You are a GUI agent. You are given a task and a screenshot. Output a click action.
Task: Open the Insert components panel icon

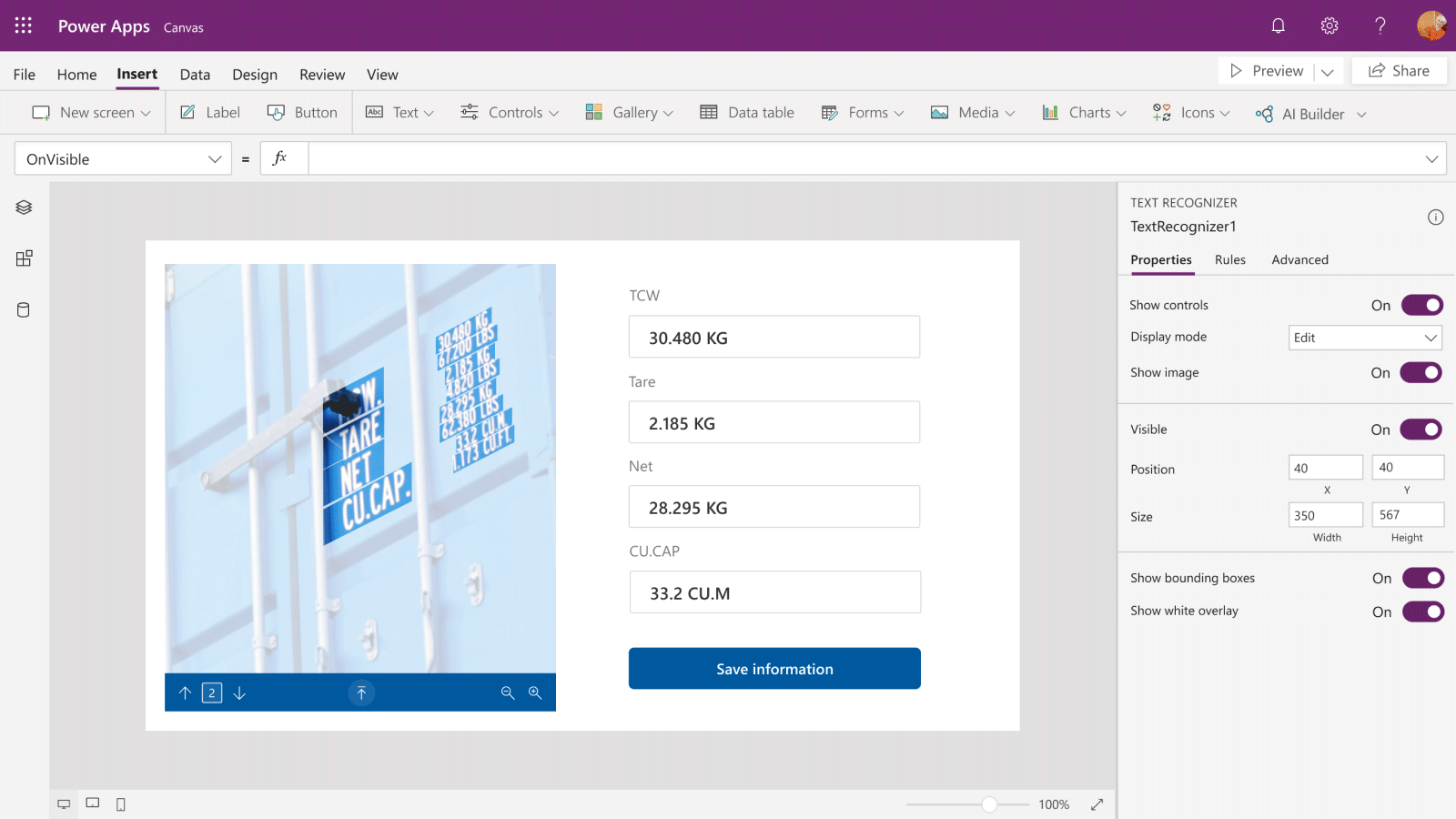[24, 258]
